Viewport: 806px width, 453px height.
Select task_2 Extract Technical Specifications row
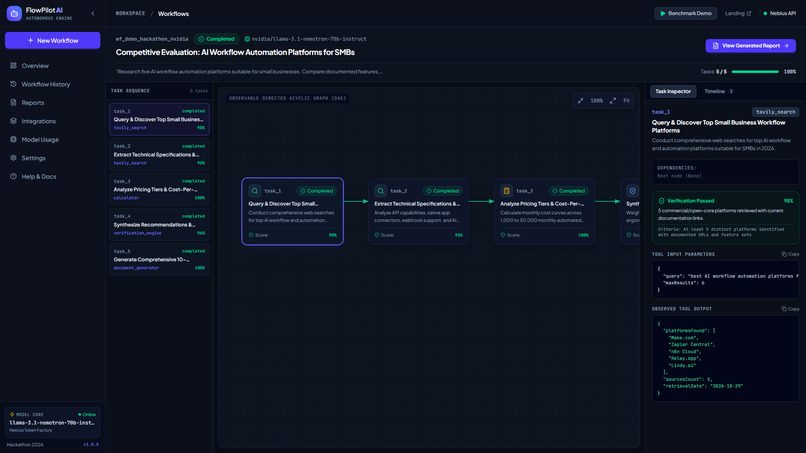point(159,154)
